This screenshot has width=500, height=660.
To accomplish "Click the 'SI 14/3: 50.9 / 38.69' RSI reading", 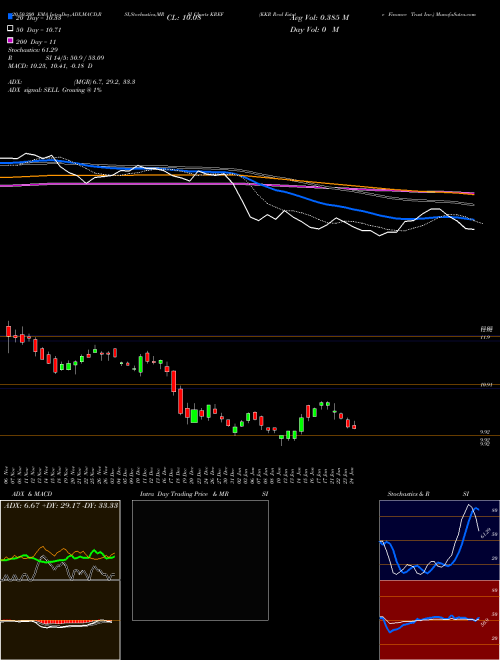I will point(75,58).
